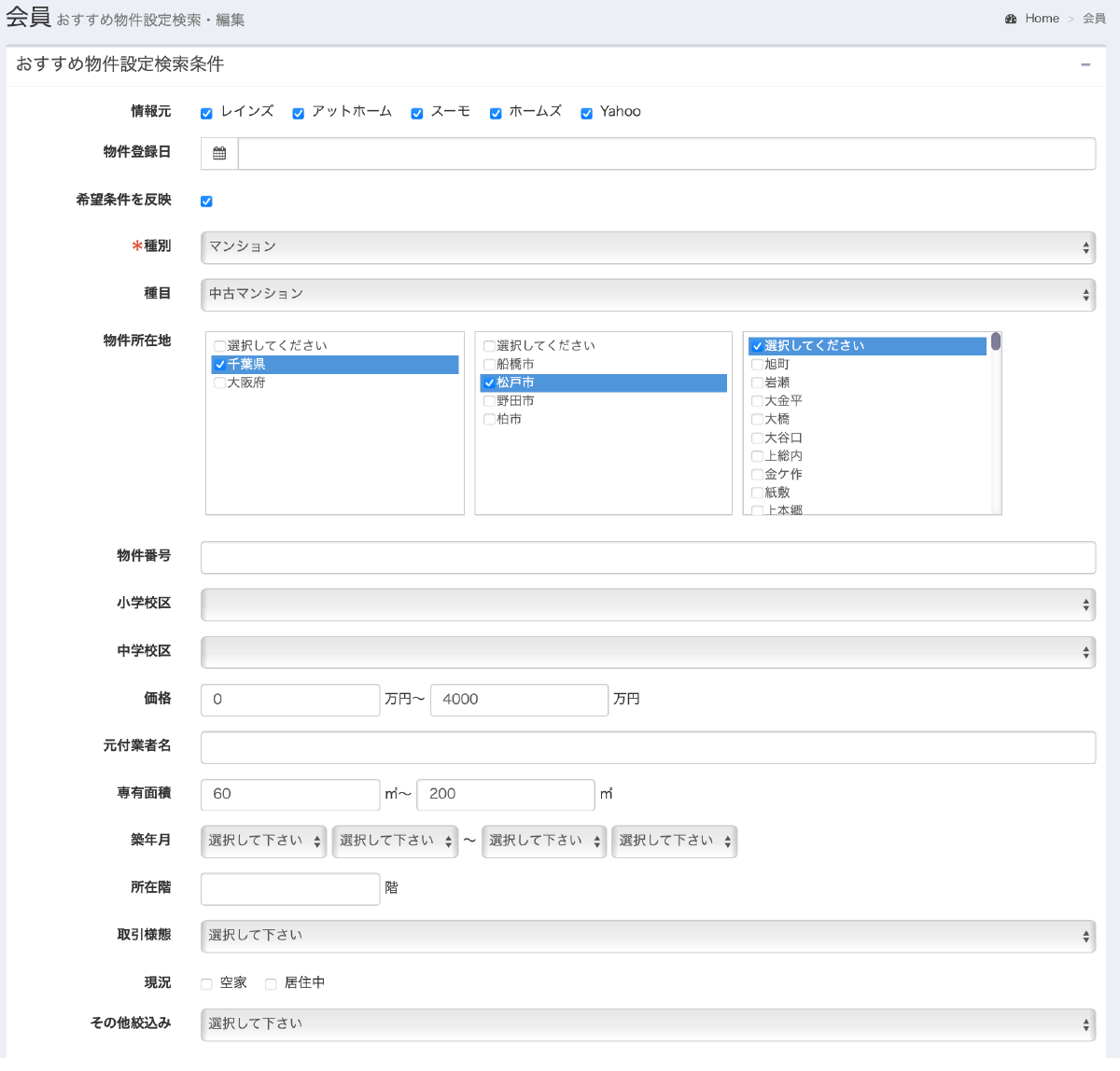Click the calendar icon beside 物件登録日

pyautogui.click(x=219, y=154)
